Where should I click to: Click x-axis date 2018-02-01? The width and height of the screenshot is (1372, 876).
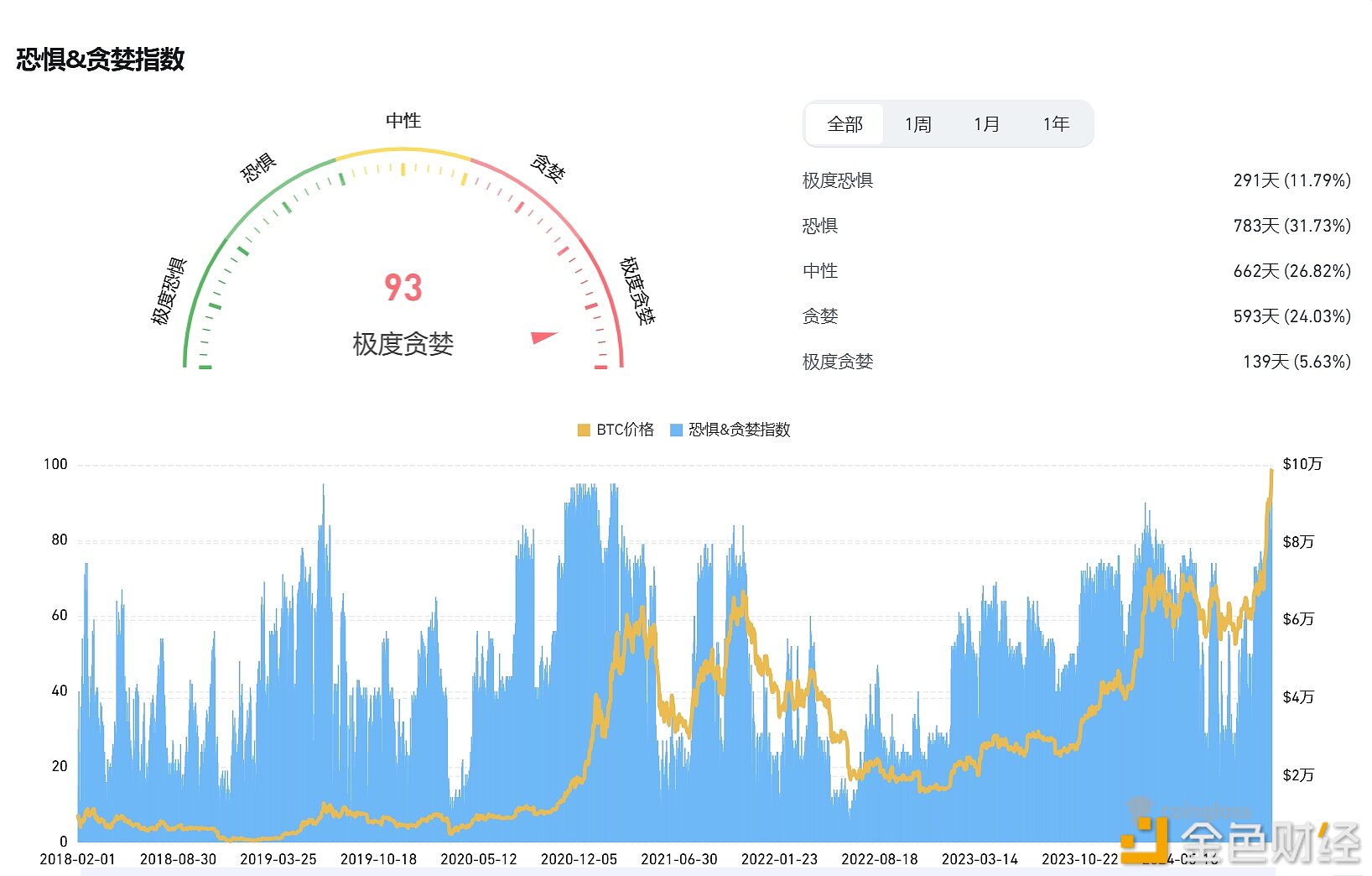click(77, 859)
